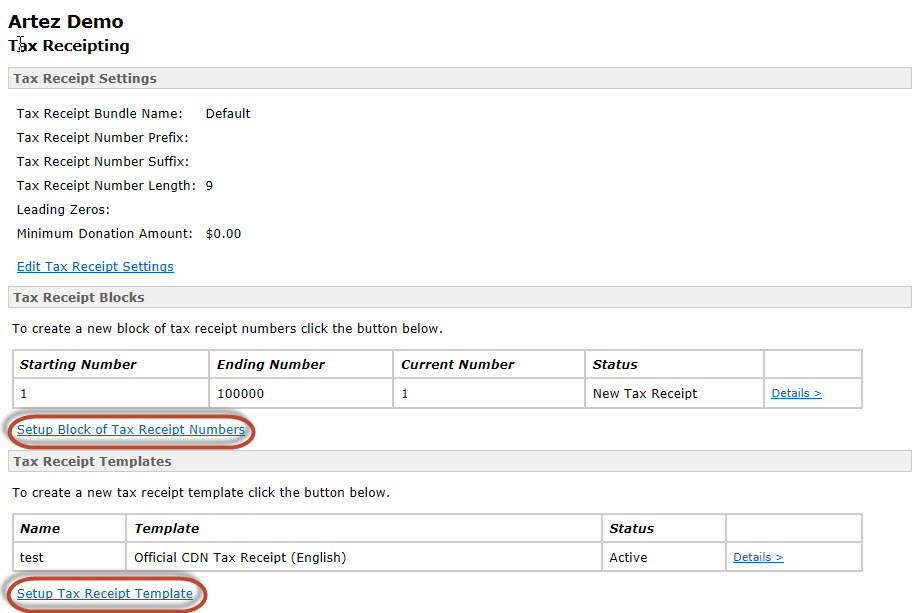This screenshot has height=613, width=920.
Task: Select the Official CDN Tax Receipt (English) cell
Action: click(240, 558)
